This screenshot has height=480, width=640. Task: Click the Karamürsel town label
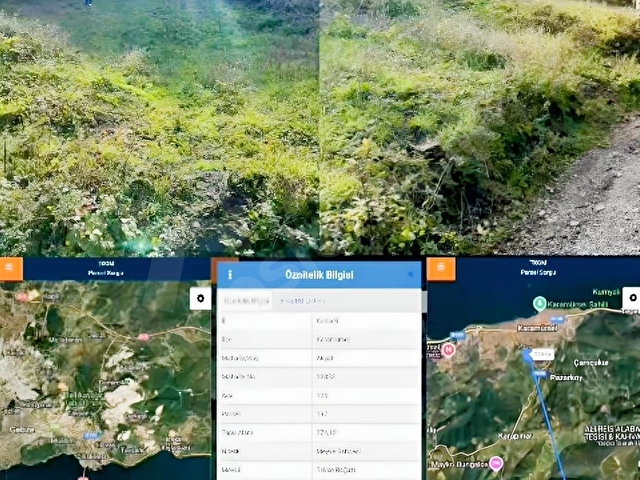coord(537,328)
